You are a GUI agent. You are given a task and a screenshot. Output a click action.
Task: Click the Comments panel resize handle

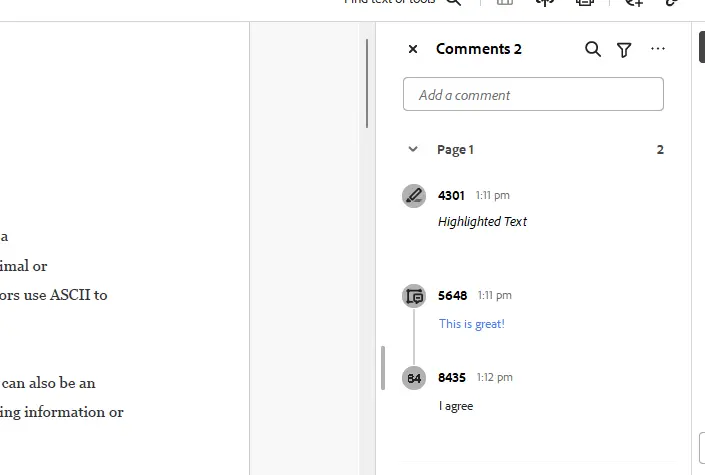[383, 368]
